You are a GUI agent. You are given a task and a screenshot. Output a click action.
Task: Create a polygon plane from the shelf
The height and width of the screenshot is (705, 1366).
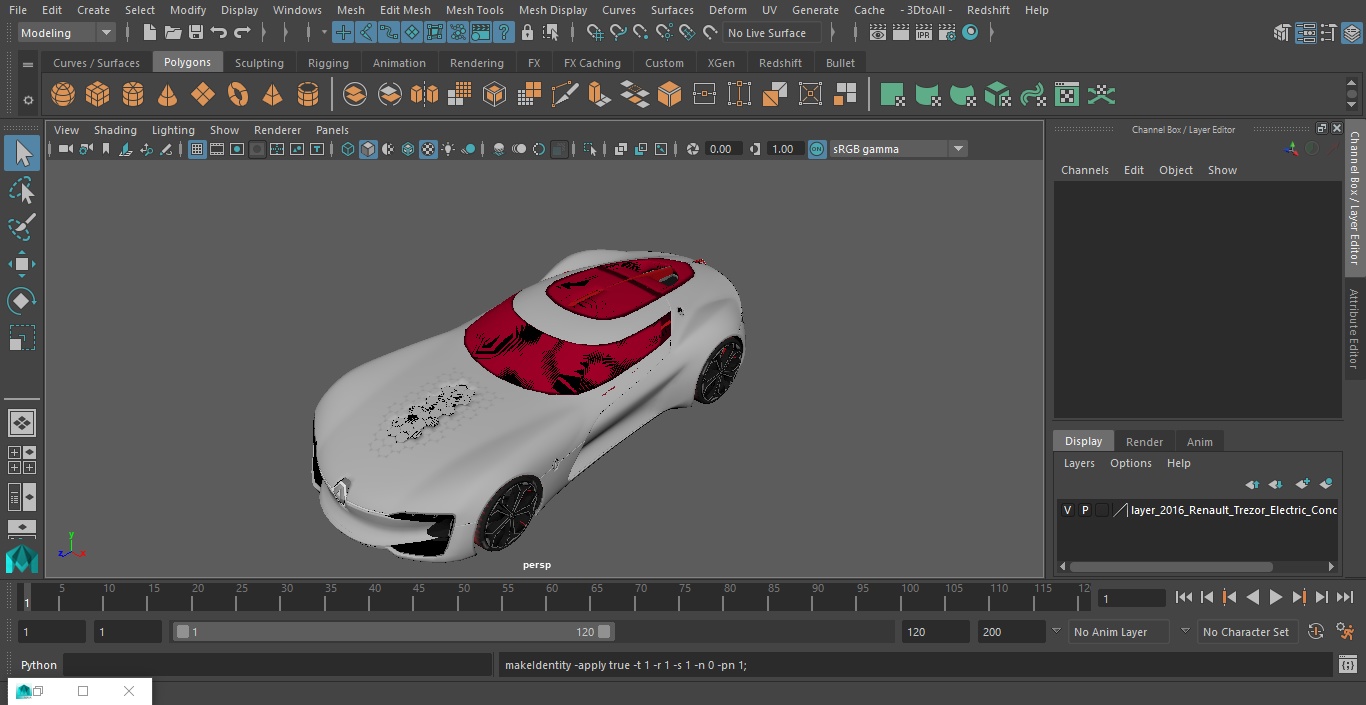click(x=203, y=95)
